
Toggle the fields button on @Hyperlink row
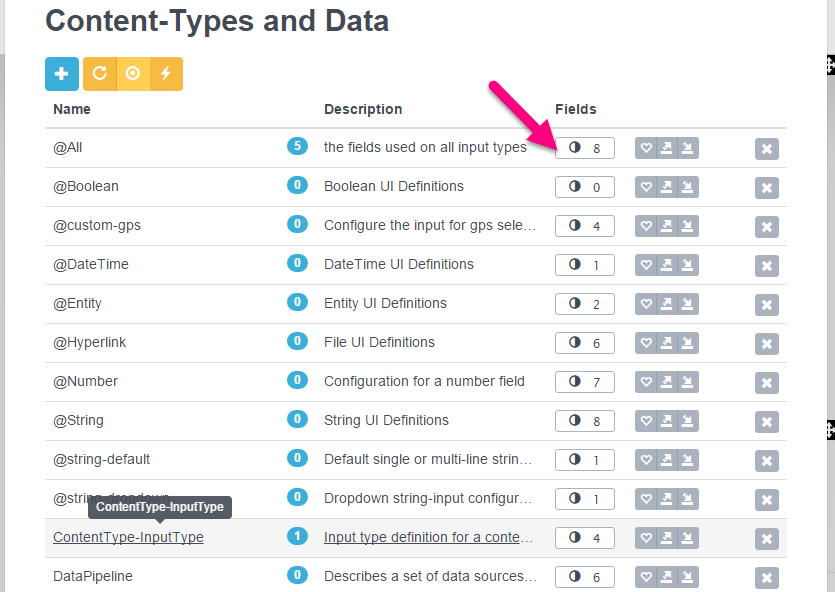pyautogui.click(x=584, y=342)
